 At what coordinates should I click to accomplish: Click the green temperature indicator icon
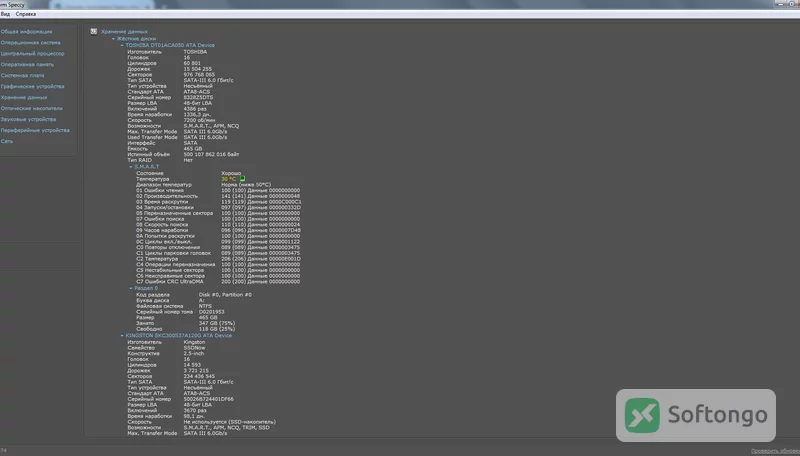coord(242,179)
